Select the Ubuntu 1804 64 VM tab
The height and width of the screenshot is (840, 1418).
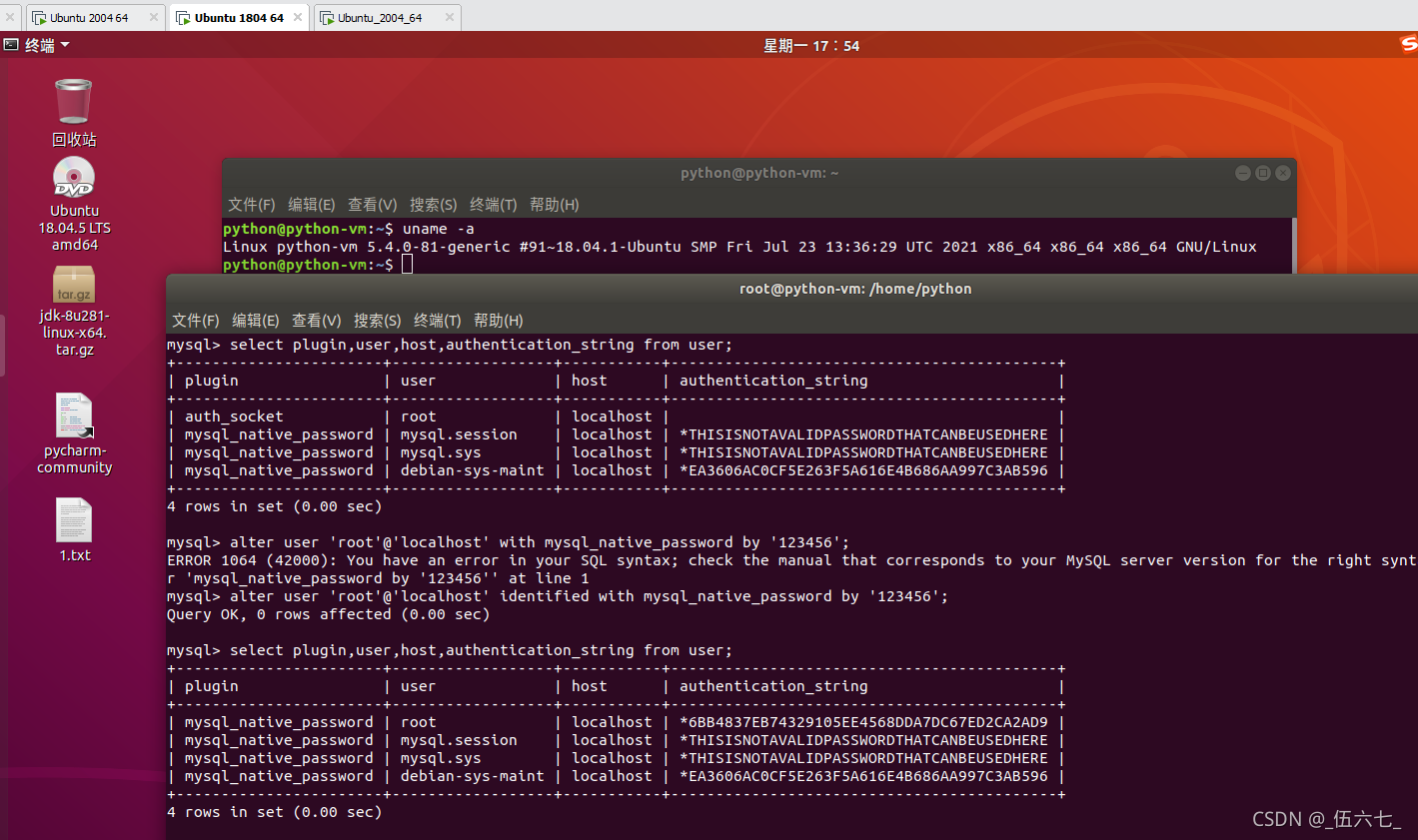coord(239,17)
